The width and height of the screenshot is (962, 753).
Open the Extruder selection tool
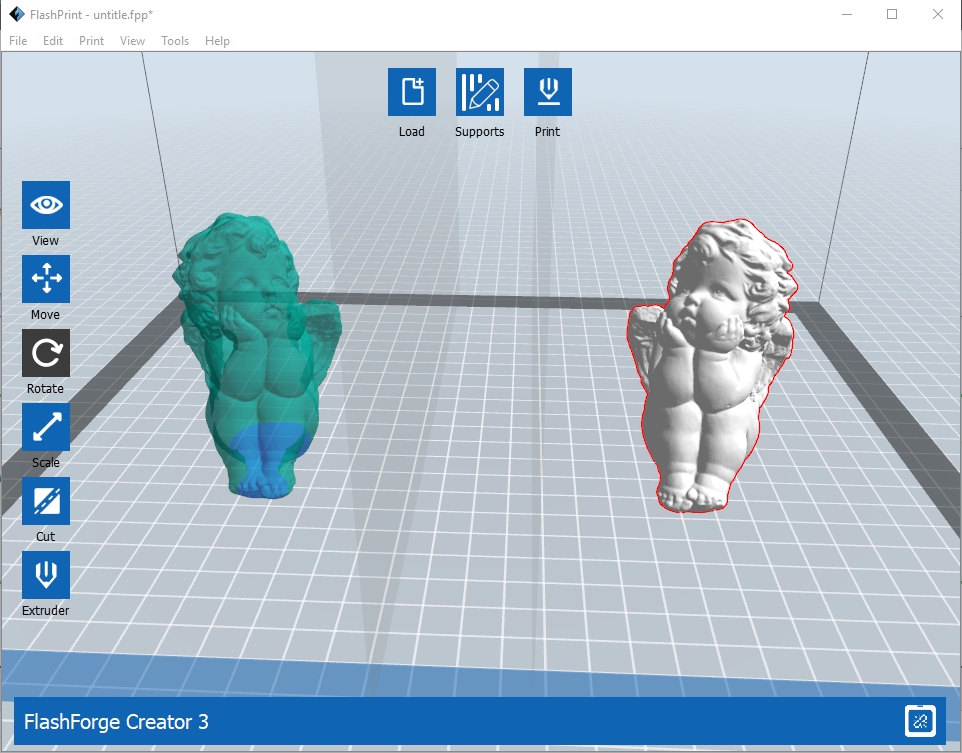point(46,575)
